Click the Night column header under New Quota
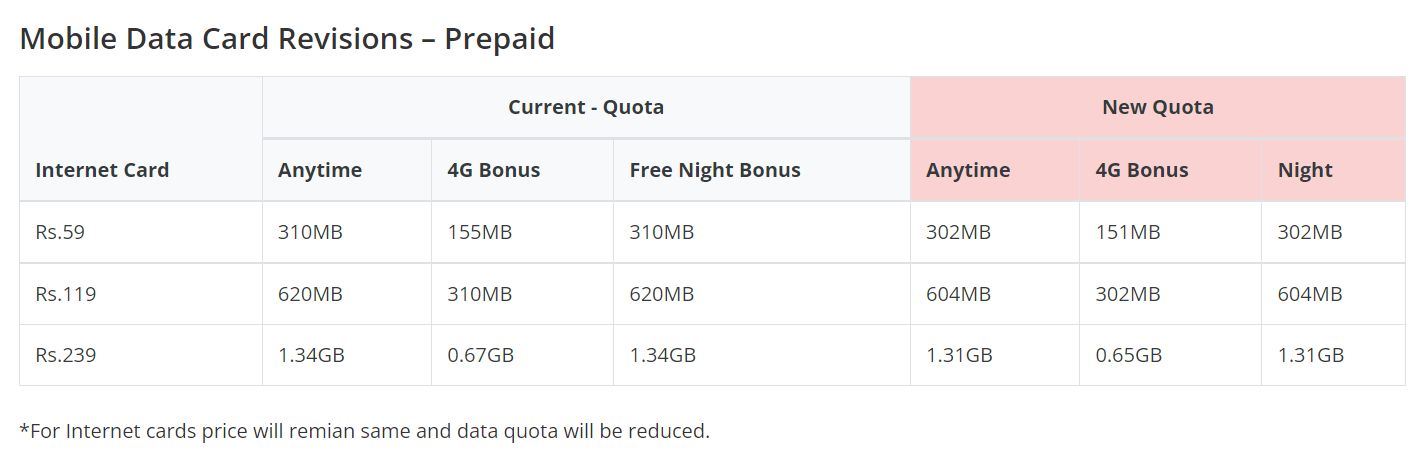 1305,170
